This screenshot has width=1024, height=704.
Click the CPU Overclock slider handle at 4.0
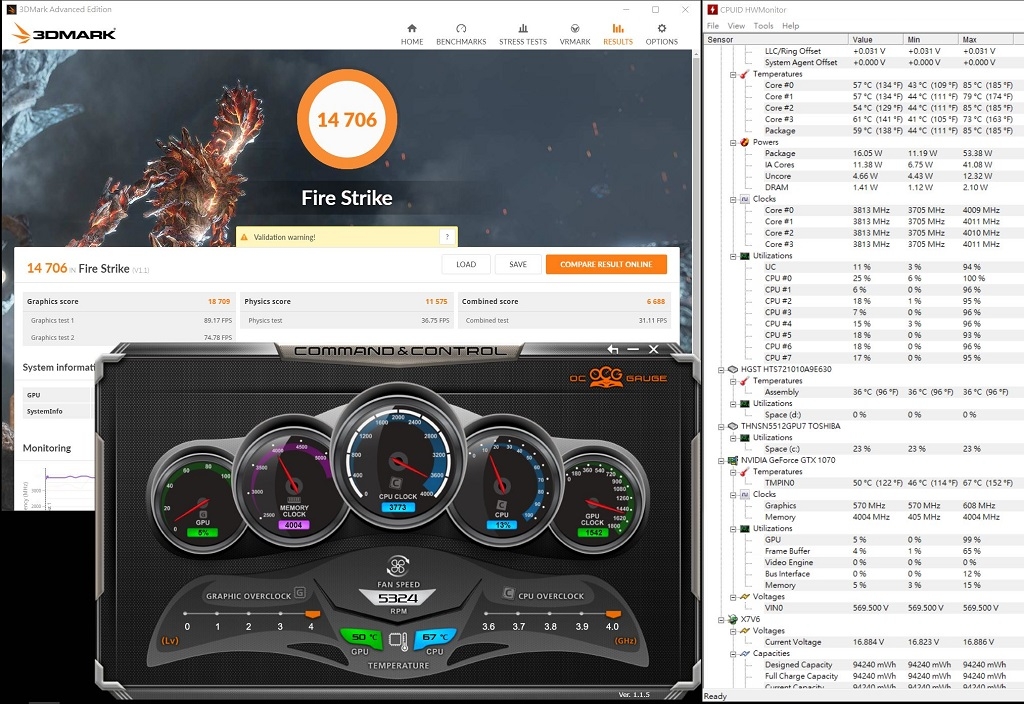tap(613, 614)
